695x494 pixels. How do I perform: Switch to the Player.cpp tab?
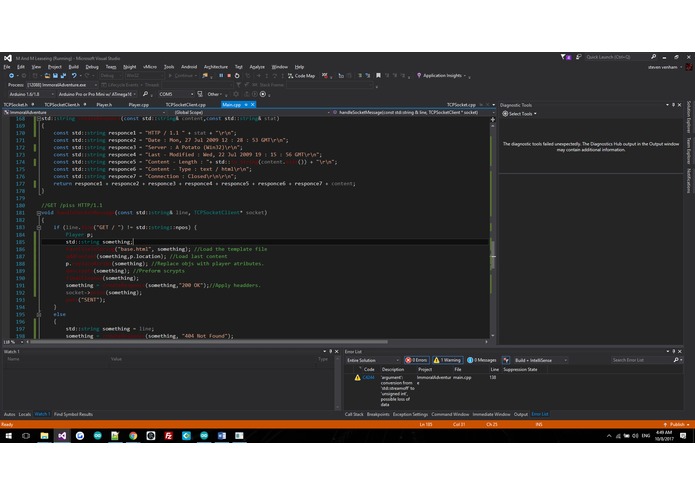pyautogui.click(x=138, y=105)
